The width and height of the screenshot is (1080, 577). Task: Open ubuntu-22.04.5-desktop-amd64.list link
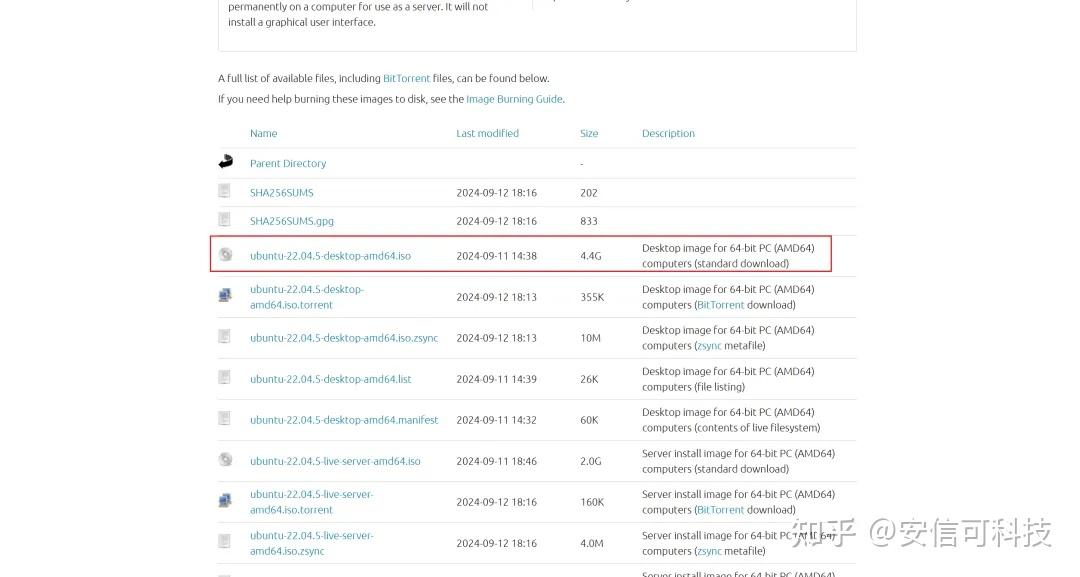(x=331, y=379)
